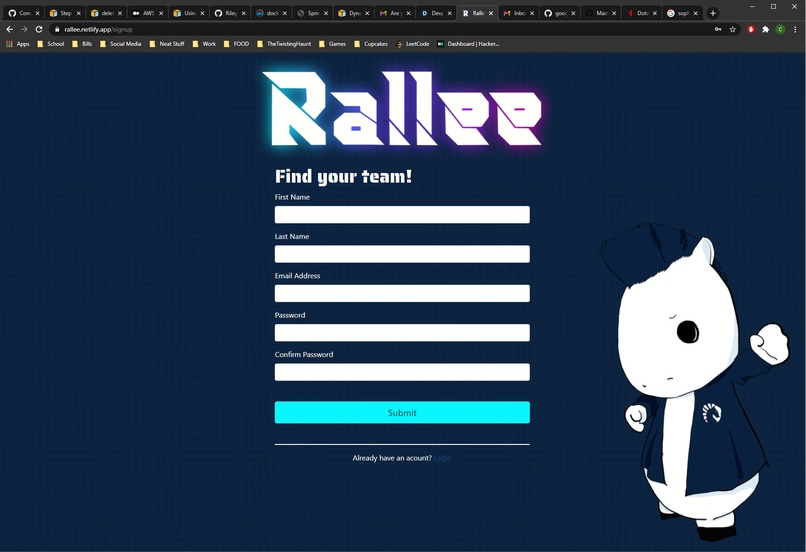Click the First Name input field

tap(402, 214)
